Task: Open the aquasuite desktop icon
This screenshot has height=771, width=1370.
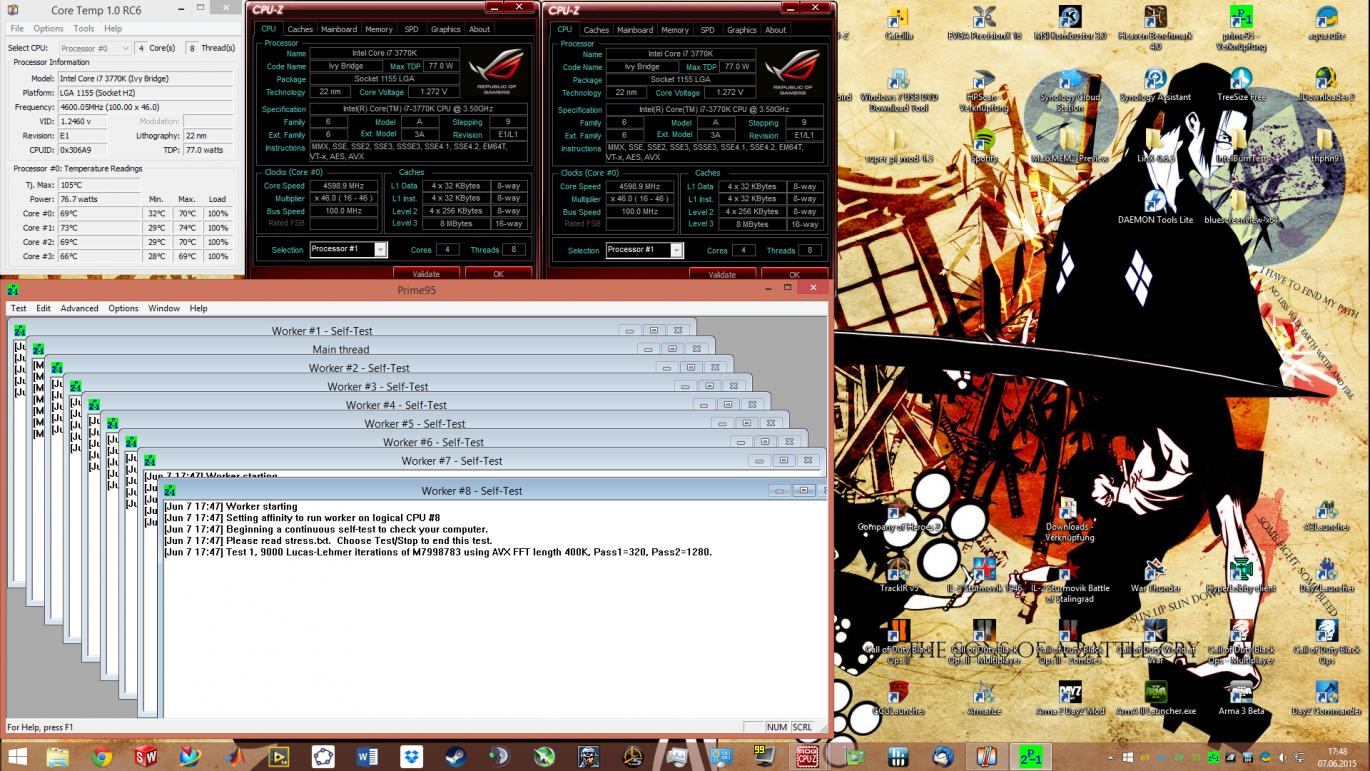Action: click(1327, 23)
